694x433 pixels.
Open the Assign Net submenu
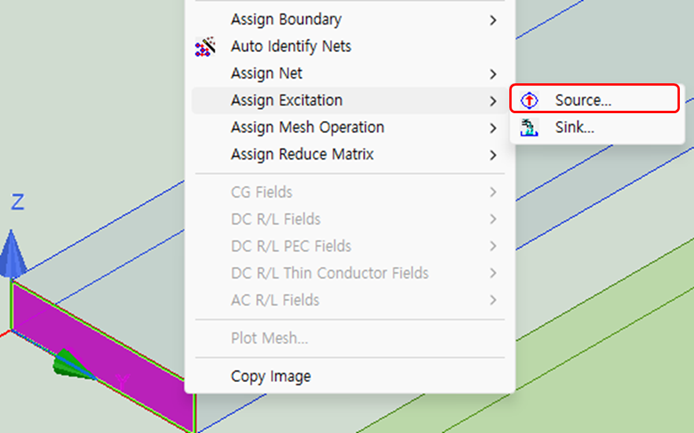[266, 73]
